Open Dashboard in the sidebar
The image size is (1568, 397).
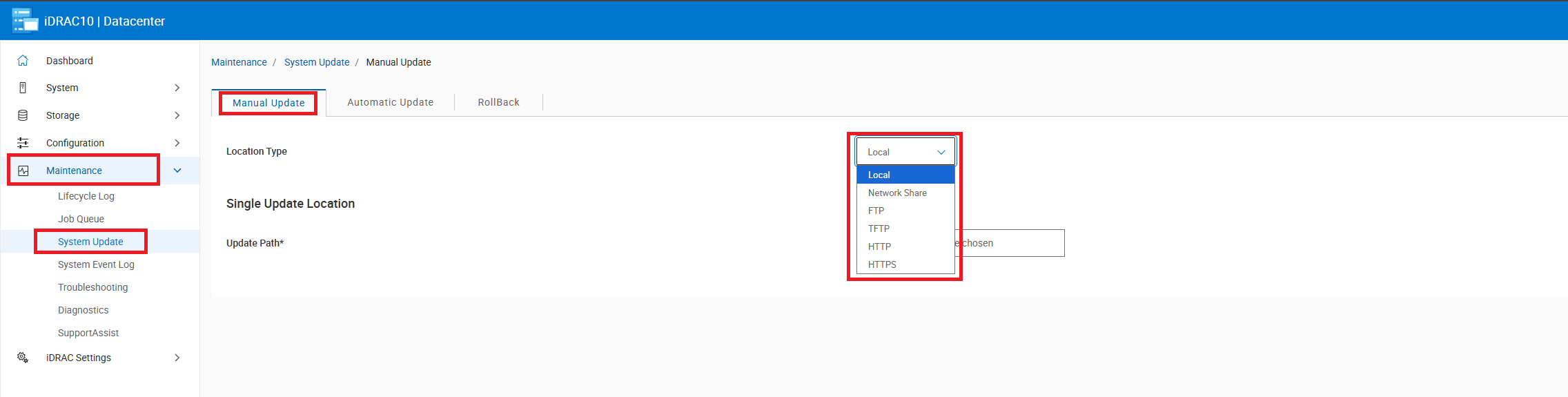tap(70, 61)
